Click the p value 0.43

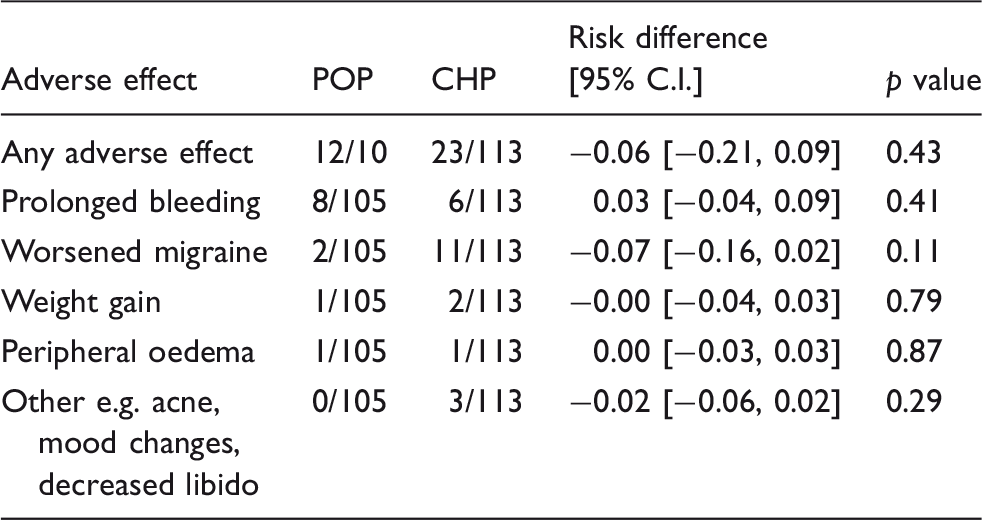coord(913,153)
